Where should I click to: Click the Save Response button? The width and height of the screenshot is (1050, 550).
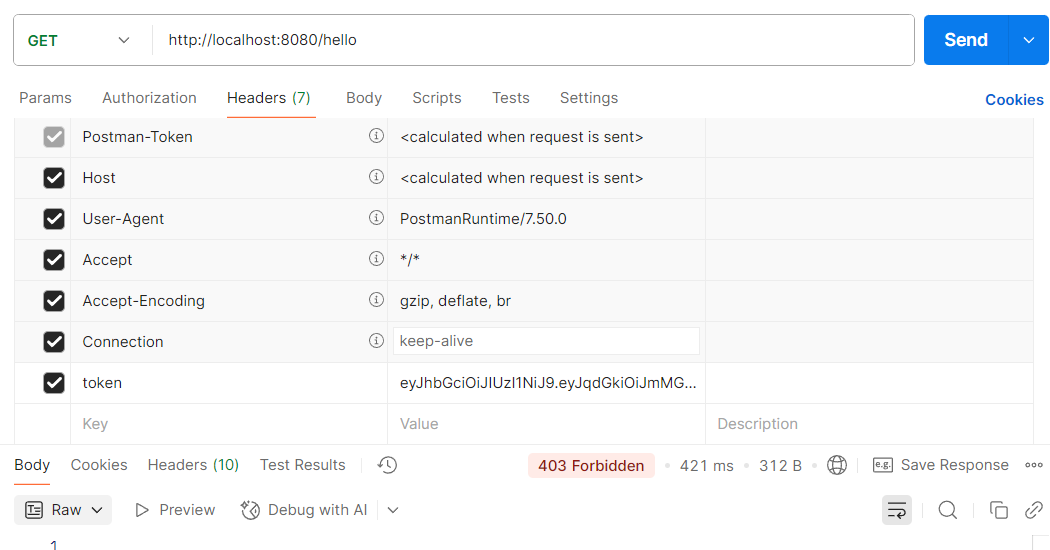click(x=928, y=465)
